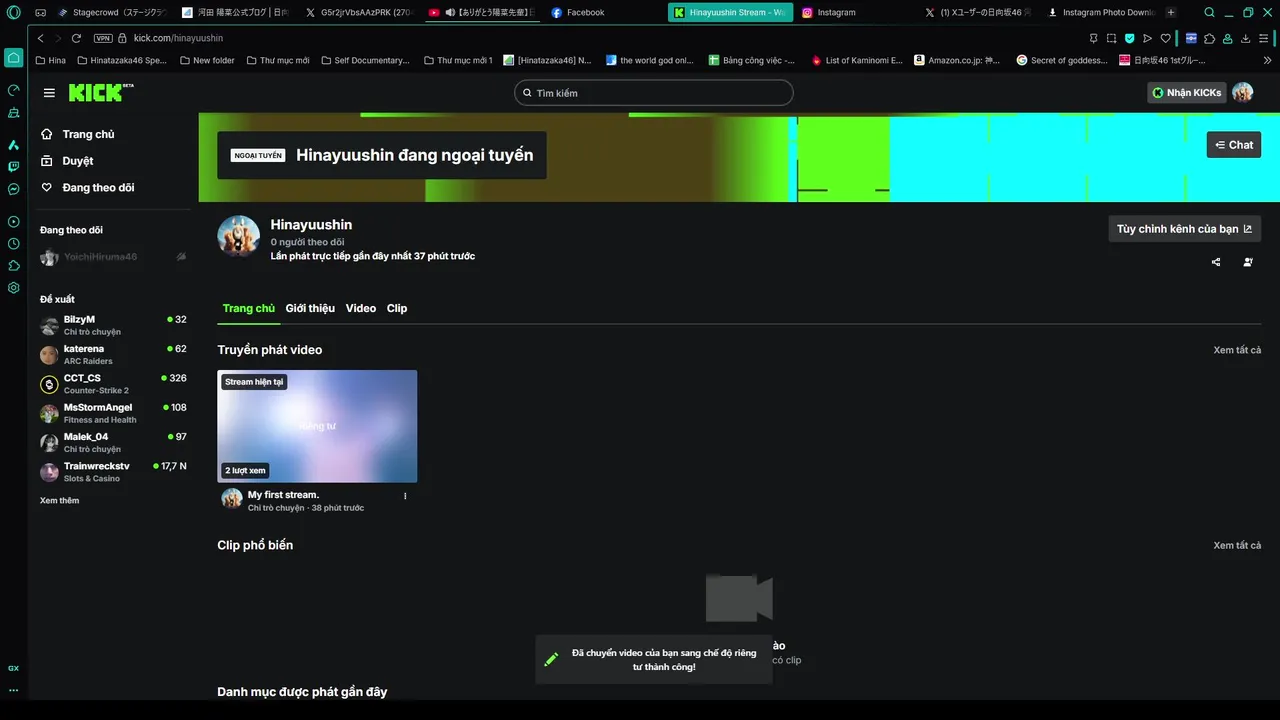Open GX Control speedometer icon in sidebar

pyautogui.click(x=13, y=90)
